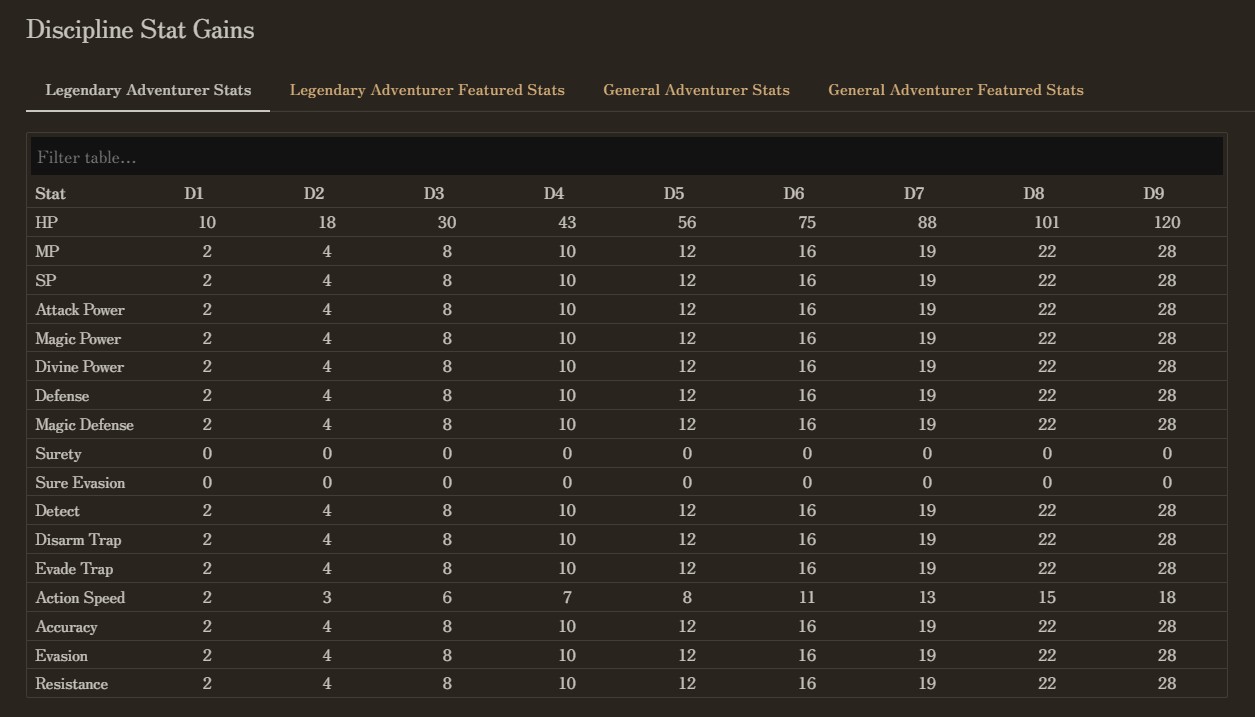
Task: Click Action Speed value 11 under D6
Action: (807, 597)
